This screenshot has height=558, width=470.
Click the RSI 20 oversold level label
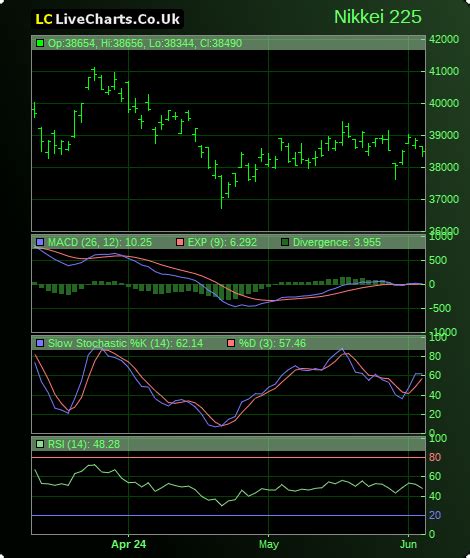(x=435, y=515)
